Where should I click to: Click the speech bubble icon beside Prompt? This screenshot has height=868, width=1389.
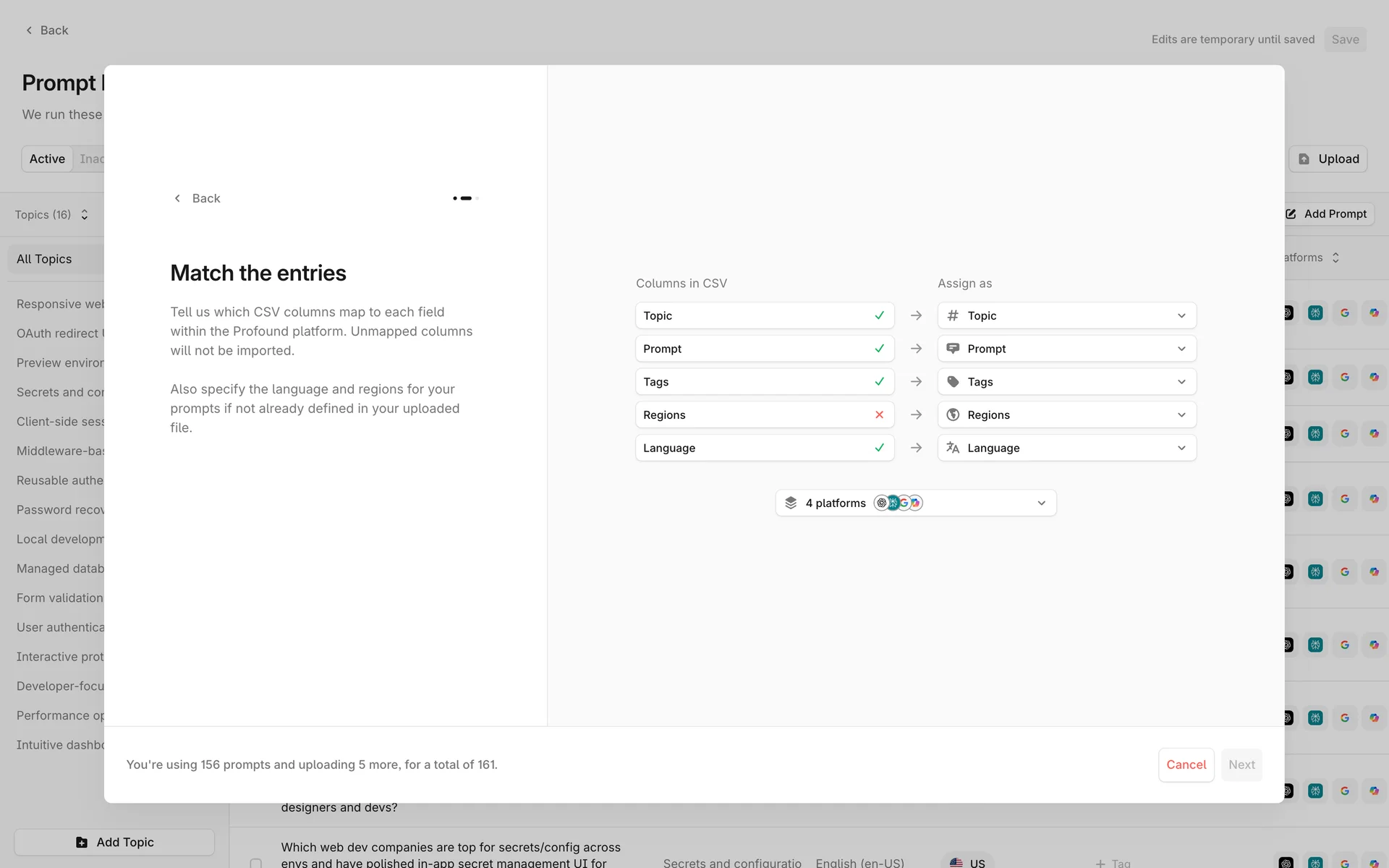953,349
